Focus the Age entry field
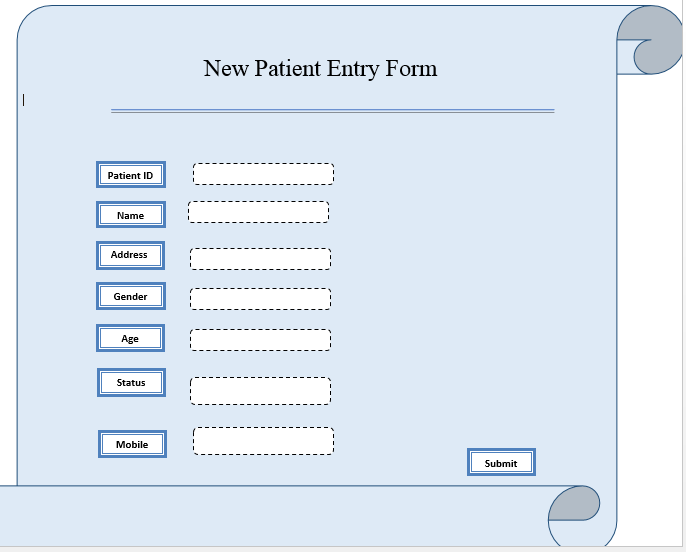 tap(260, 340)
